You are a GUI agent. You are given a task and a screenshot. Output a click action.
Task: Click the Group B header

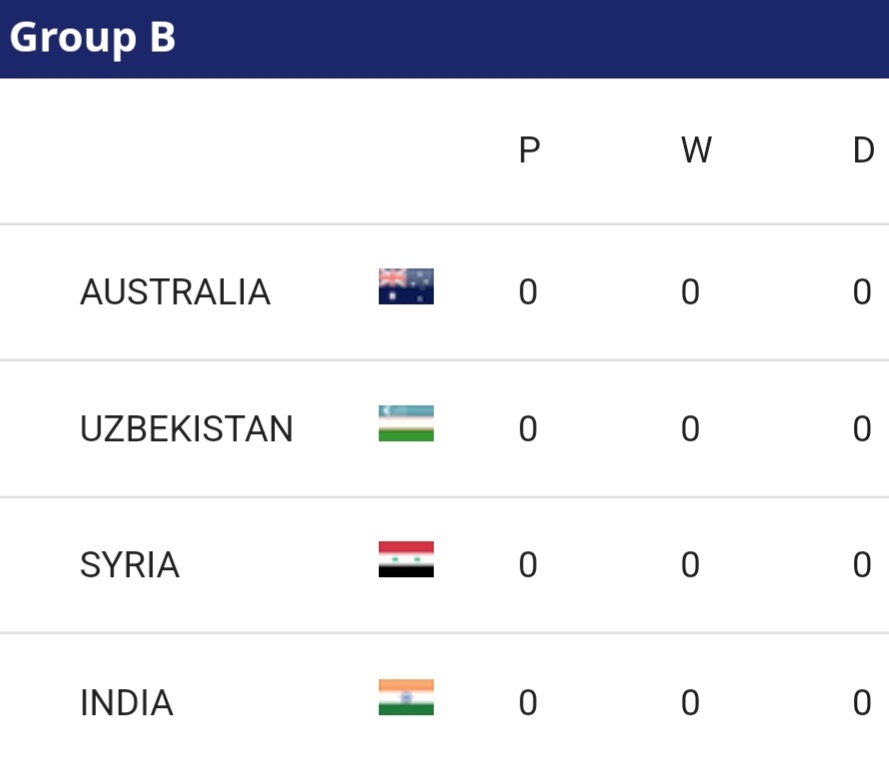coord(93,38)
